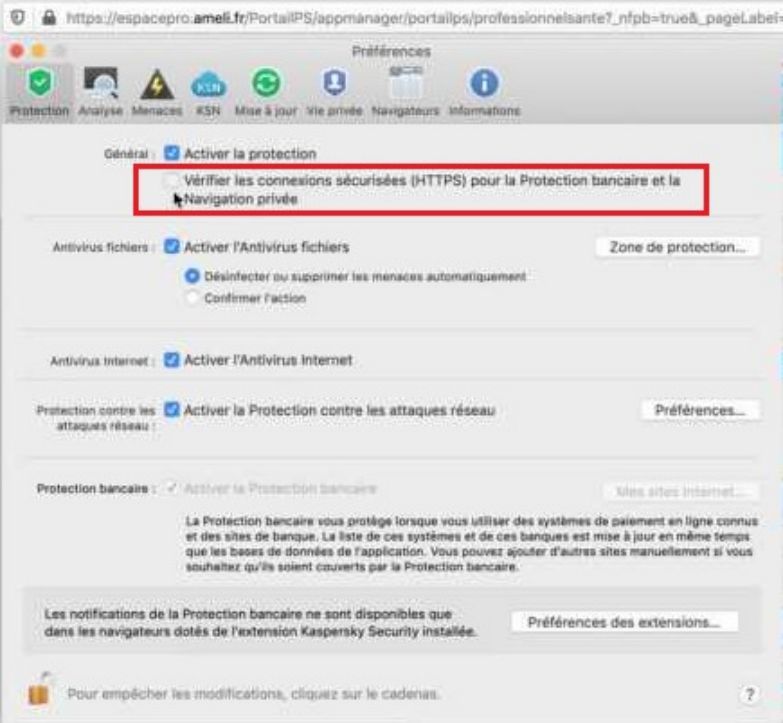Enable Vérifier les connexions sécurisées checkbox

point(172,180)
